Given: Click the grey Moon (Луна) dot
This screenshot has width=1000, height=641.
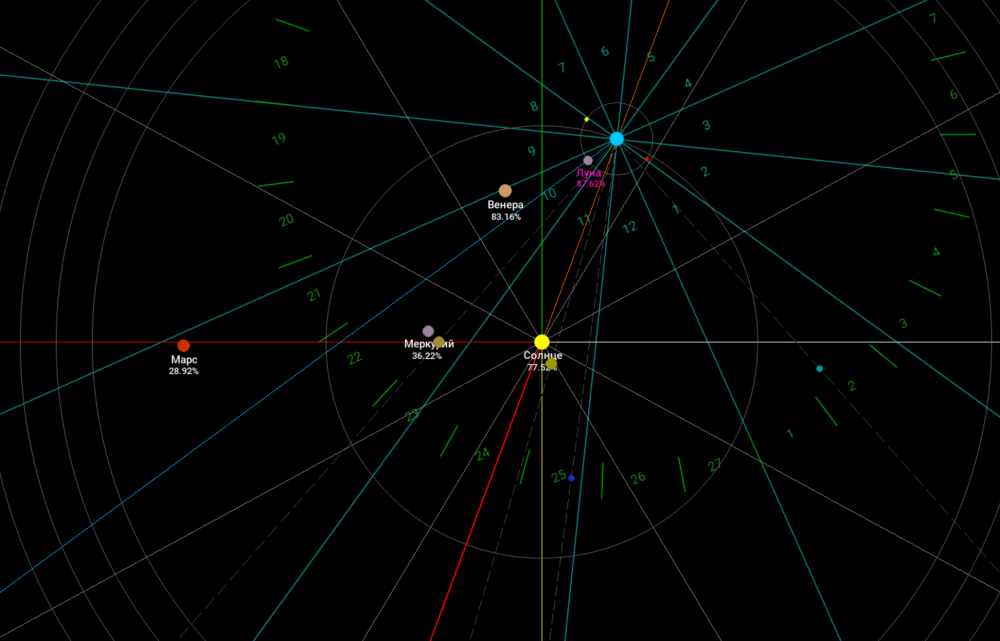Looking at the screenshot, I should point(588,160).
